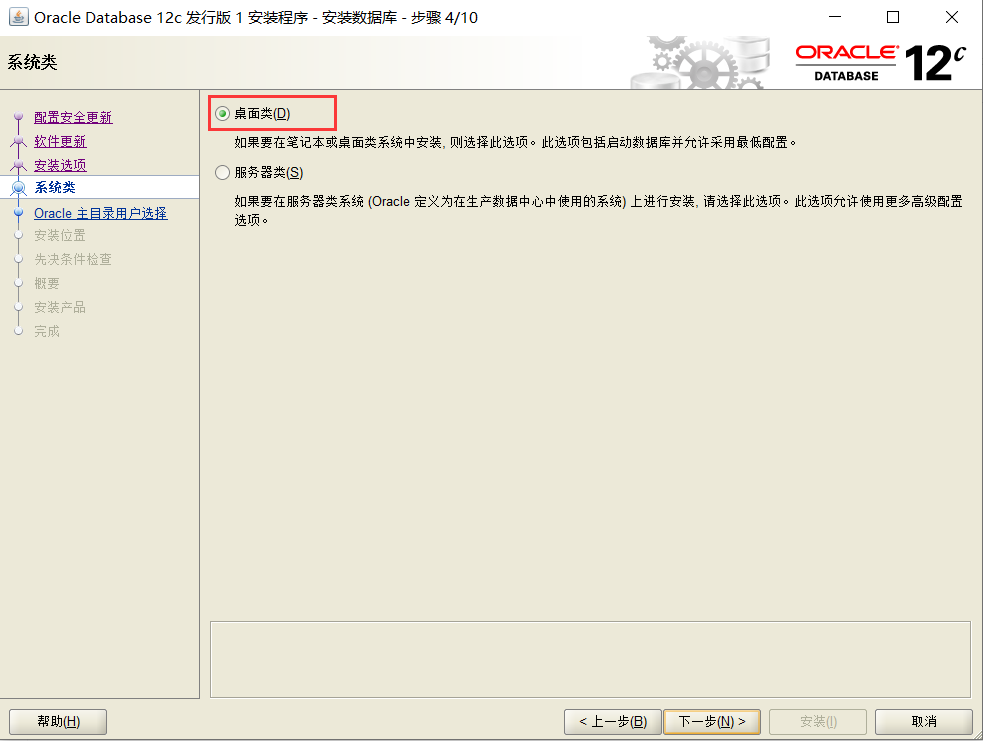The width and height of the screenshot is (983, 741).
Task: Click the step bullet beside Oracle 主目录用户选择
Action: point(19,213)
